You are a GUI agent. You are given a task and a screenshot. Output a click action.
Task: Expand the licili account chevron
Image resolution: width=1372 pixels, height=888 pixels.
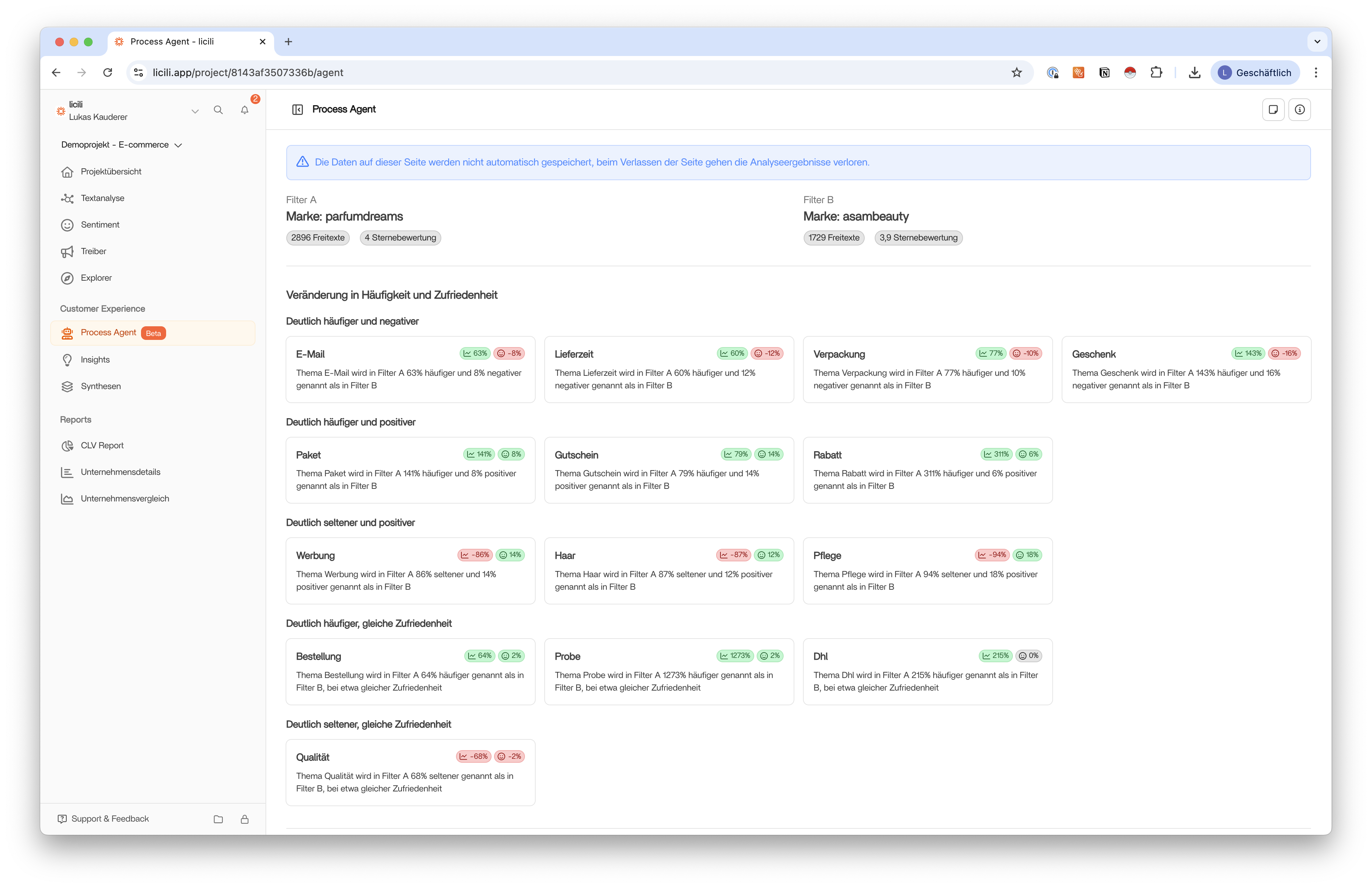pos(195,111)
